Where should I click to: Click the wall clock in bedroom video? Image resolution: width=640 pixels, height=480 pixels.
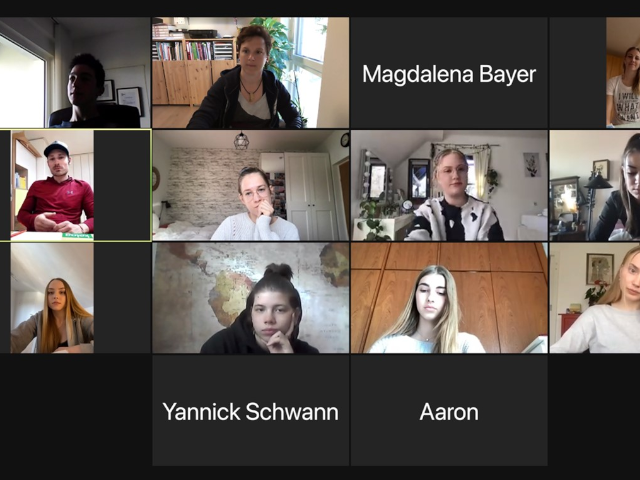(x=345, y=140)
